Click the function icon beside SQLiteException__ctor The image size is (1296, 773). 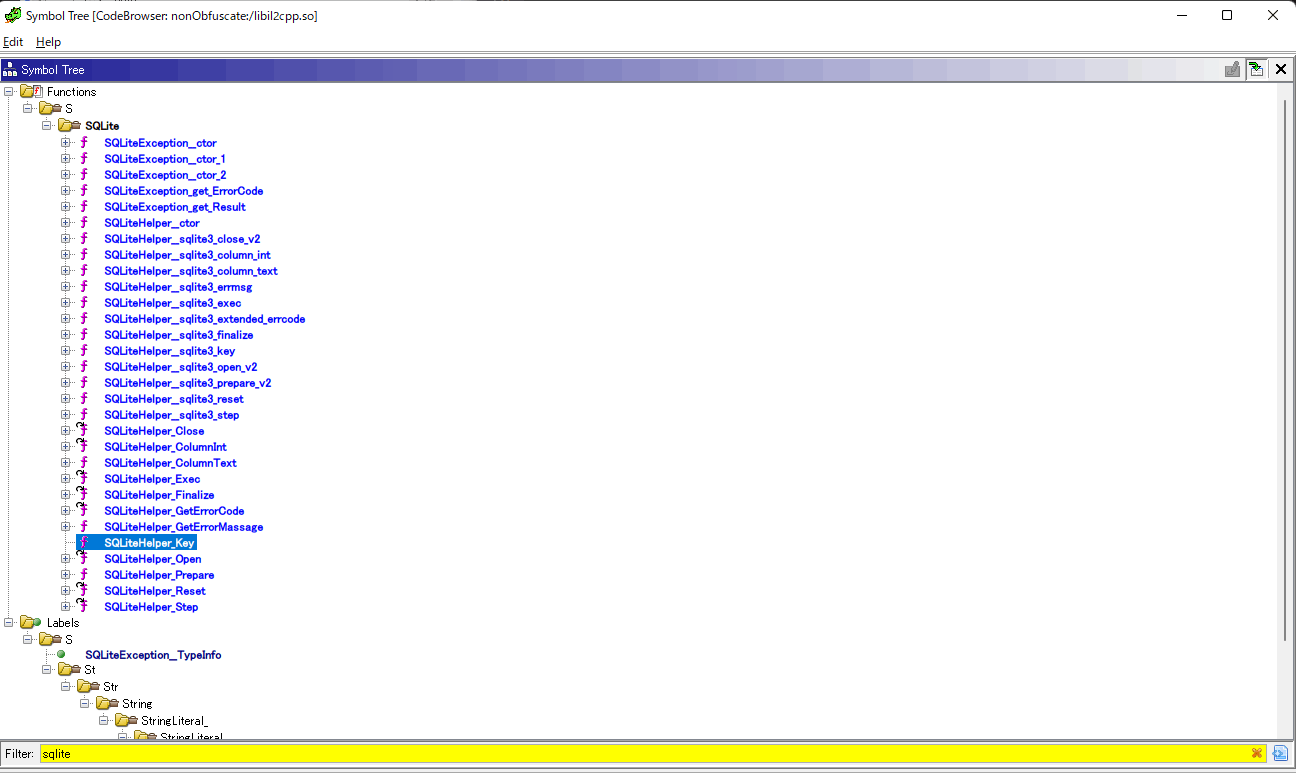pyautogui.click(x=84, y=143)
